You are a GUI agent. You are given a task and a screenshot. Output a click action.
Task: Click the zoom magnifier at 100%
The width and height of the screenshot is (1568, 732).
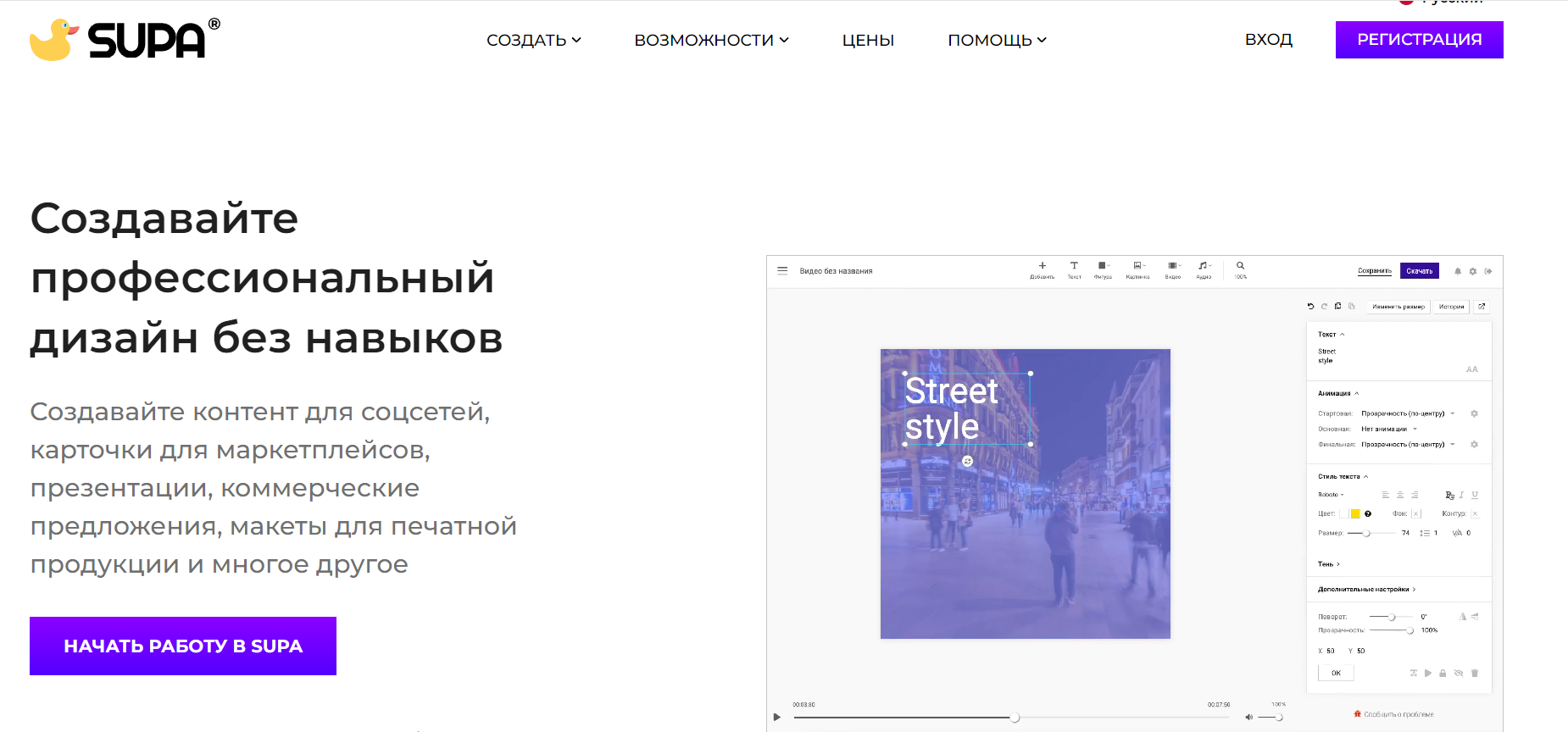(x=1240, y=266)
